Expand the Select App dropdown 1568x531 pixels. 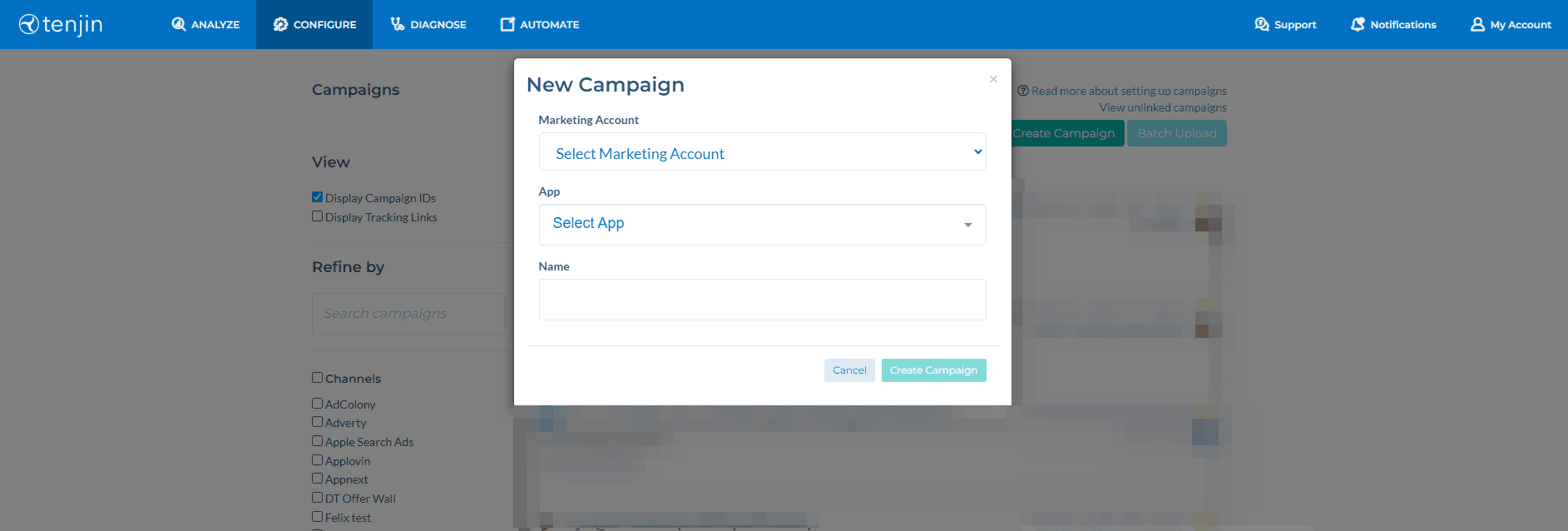(x=762, y=225)
